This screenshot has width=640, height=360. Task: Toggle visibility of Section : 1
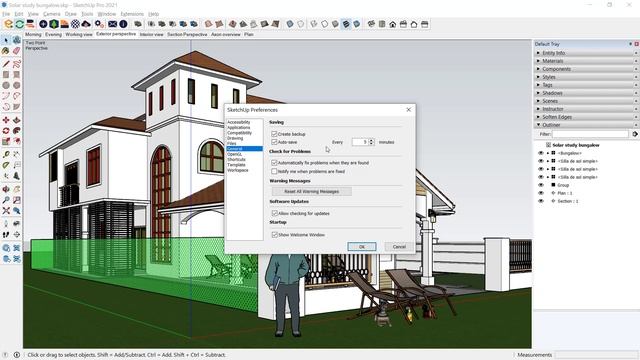click(541, 201)
